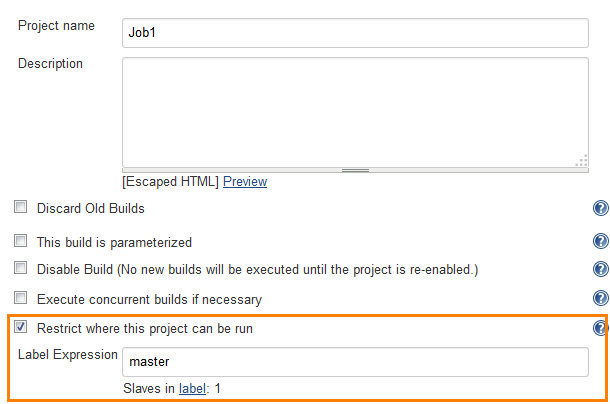Click the Preview link under Description
Screen dimensions: 610x404
point(245,181)
